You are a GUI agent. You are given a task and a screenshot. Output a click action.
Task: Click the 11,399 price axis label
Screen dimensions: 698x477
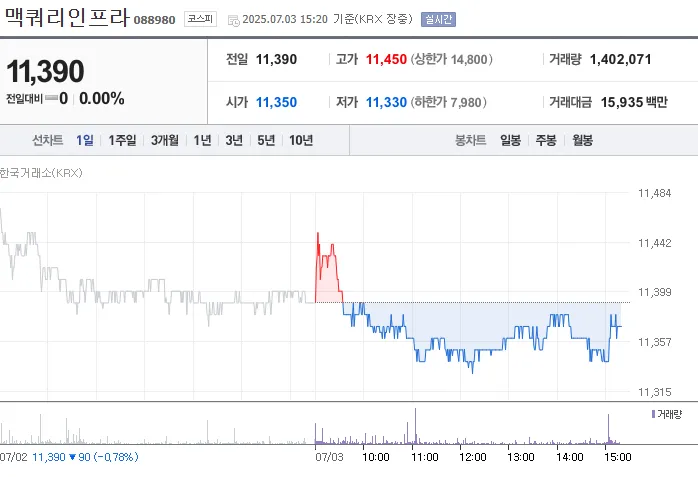pos(654,292)
